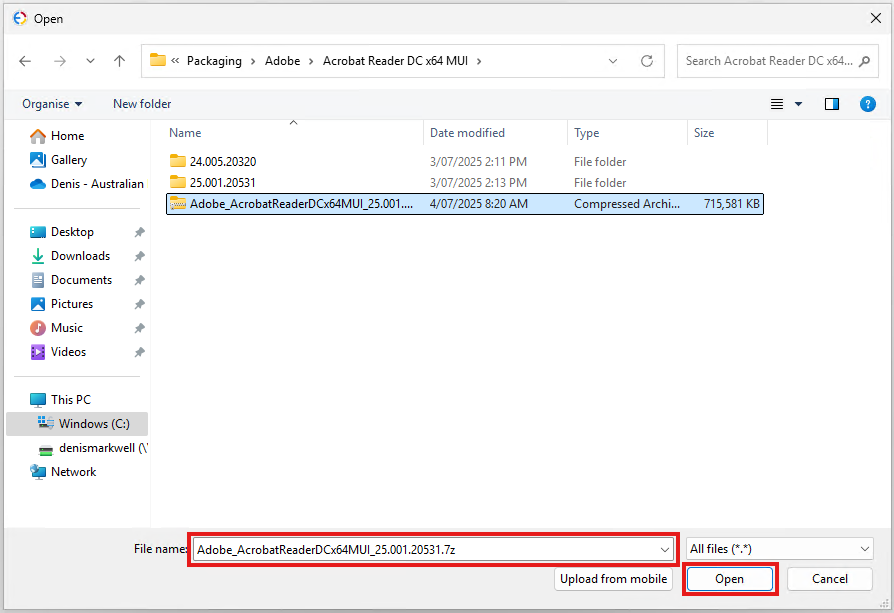Image resolution: width=894 pixels, height=613 pixels.
Task: Open the Organise menu
Action: click(52, 104)
